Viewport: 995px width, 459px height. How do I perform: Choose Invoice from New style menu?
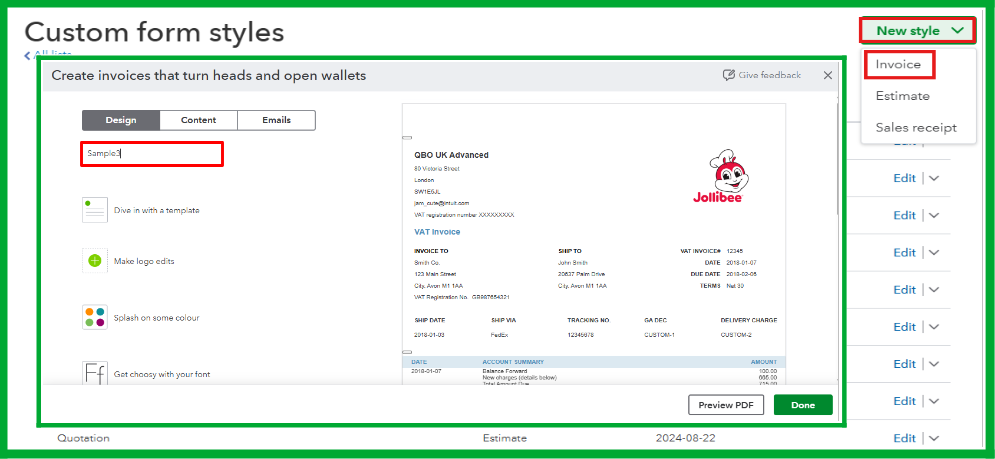[898, 65]
